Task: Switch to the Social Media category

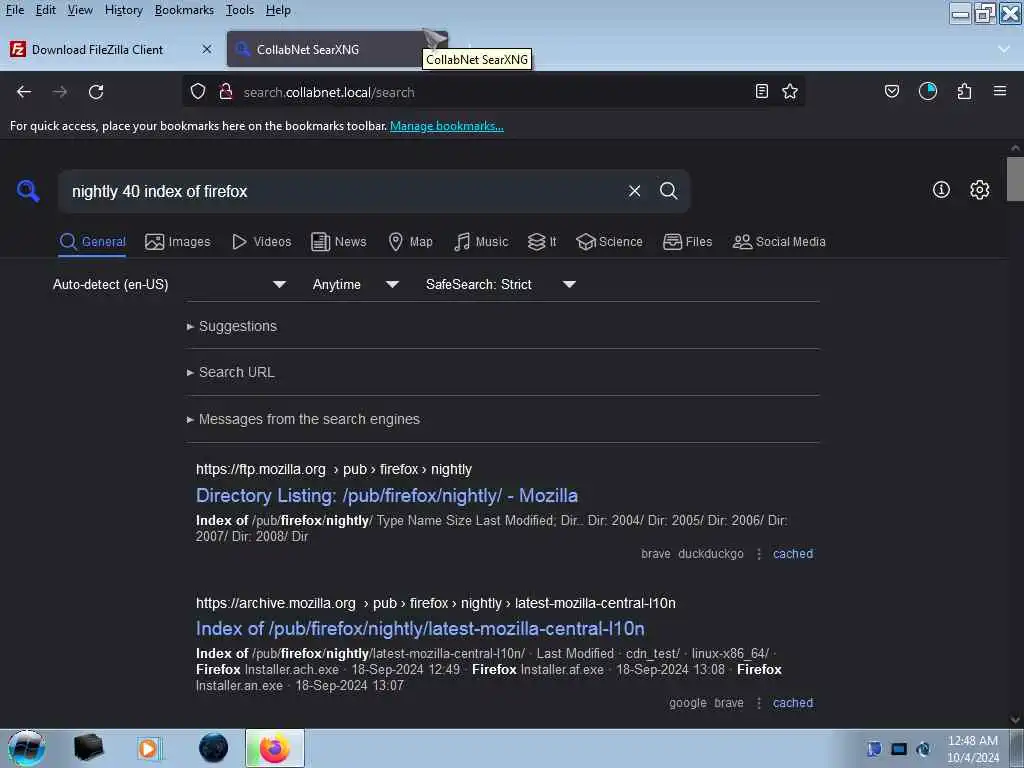Action: click(x=779, y=242)
